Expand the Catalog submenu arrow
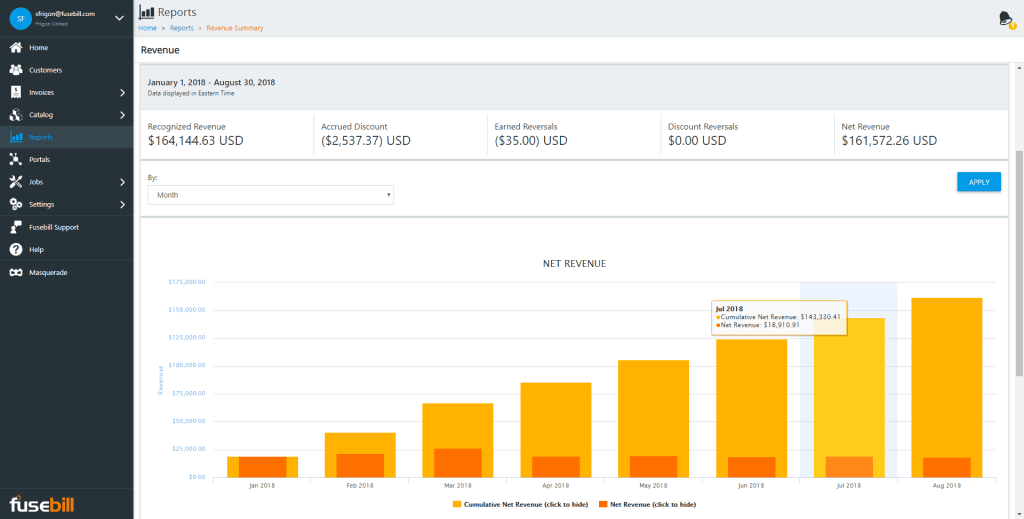 122,115
